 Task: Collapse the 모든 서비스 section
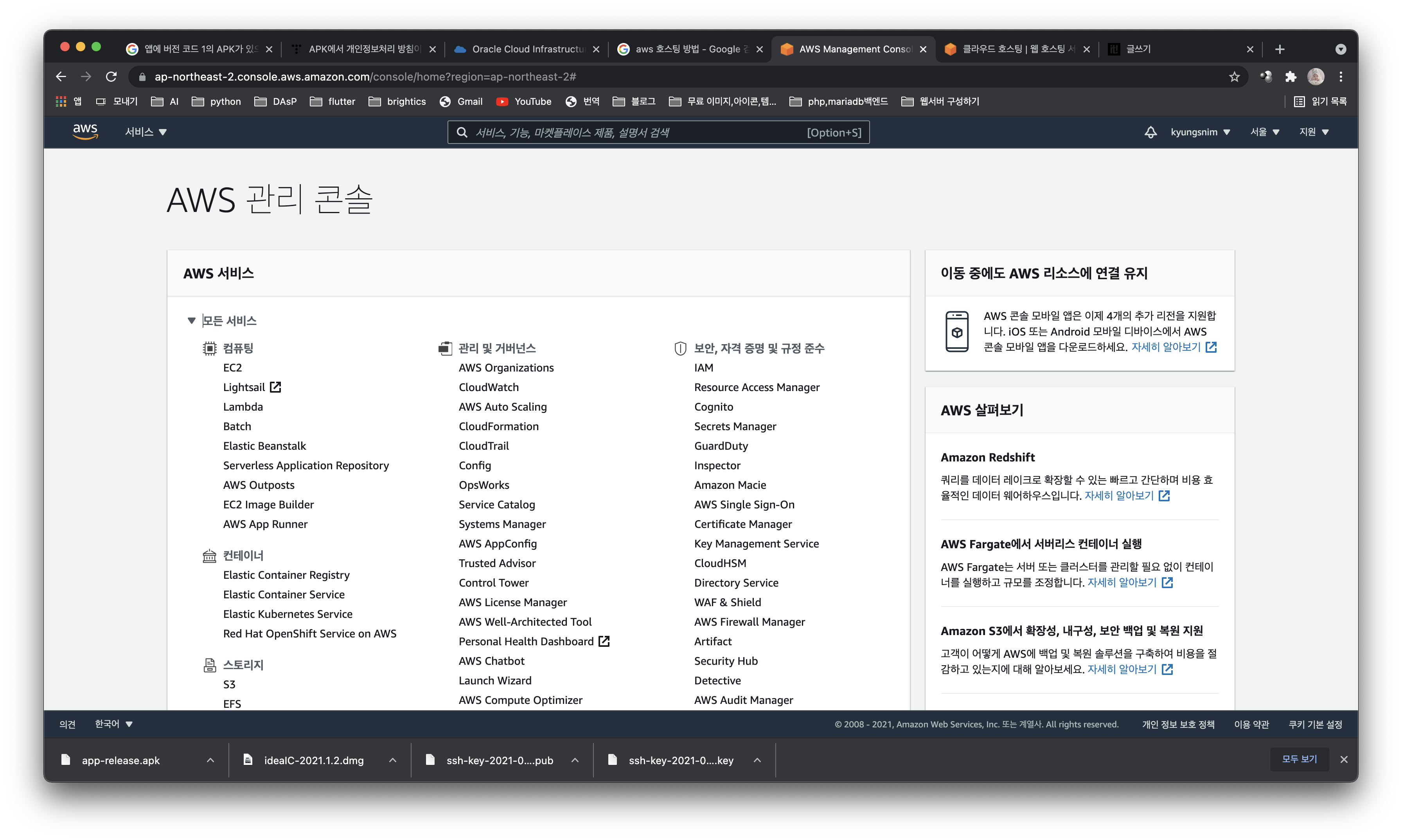click(x=191, y=321)
